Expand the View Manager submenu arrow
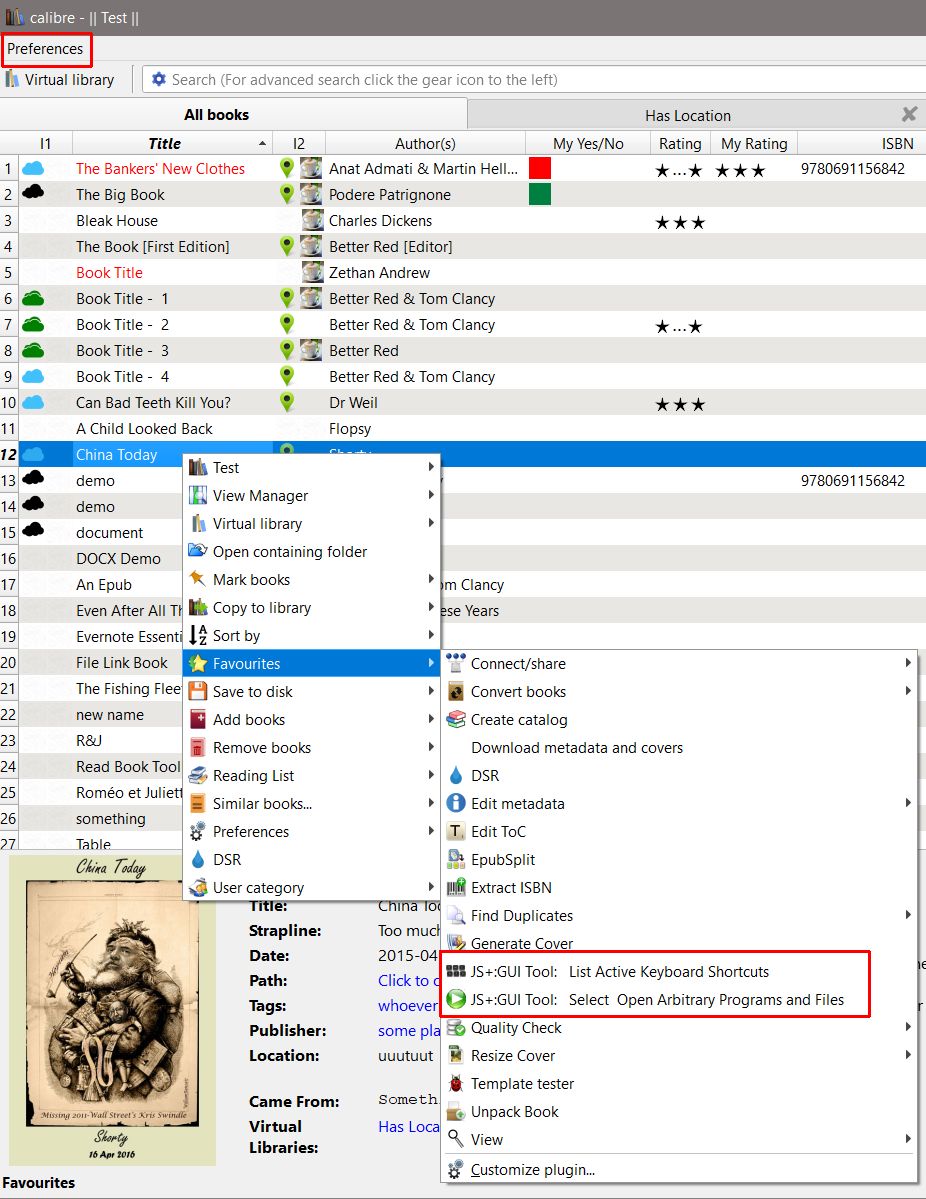Viewport: 926px width, 1199px height. point(431,496)
